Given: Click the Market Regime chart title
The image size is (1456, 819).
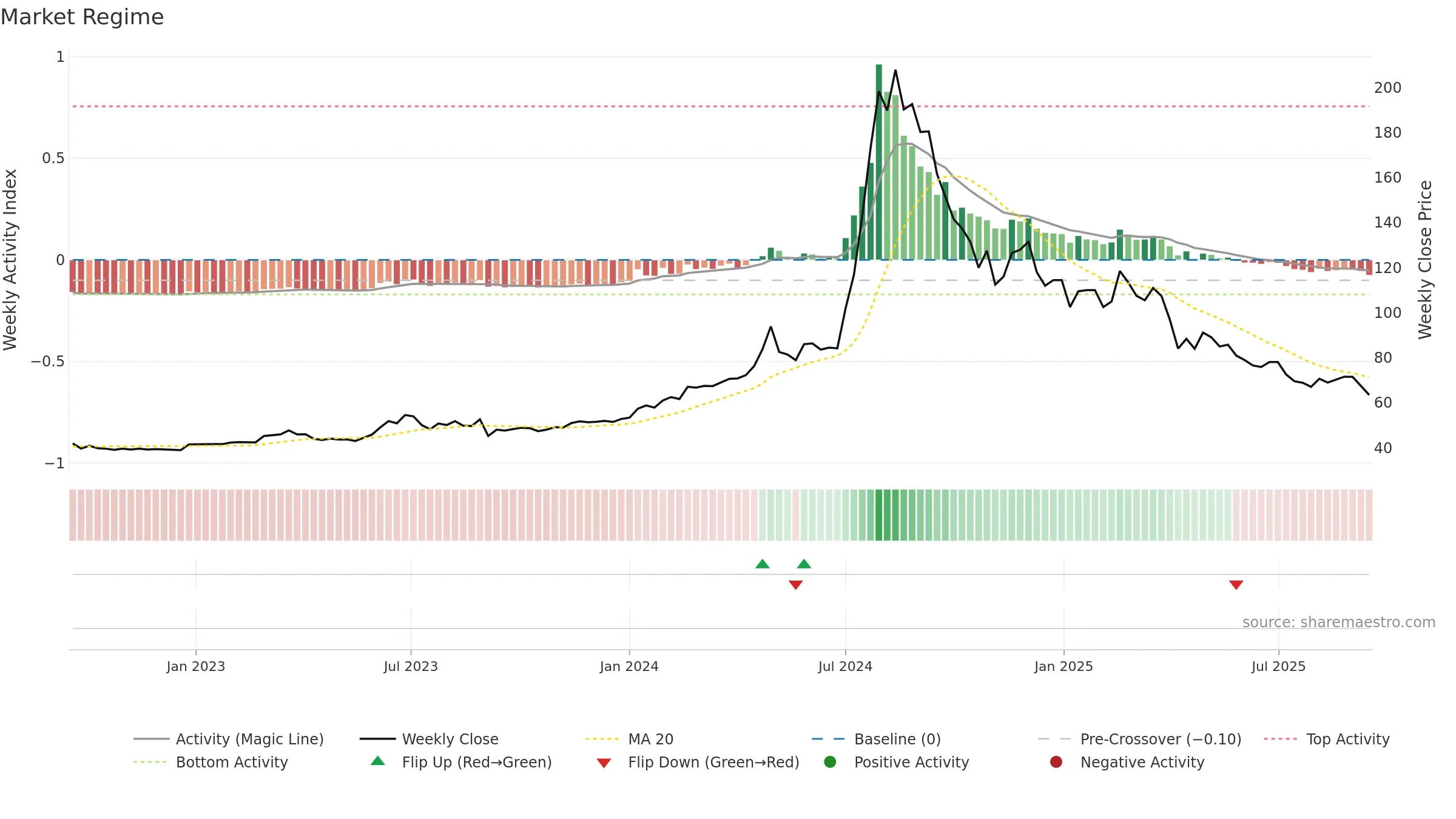Looking at the screenshot, I should pos(82,17).
